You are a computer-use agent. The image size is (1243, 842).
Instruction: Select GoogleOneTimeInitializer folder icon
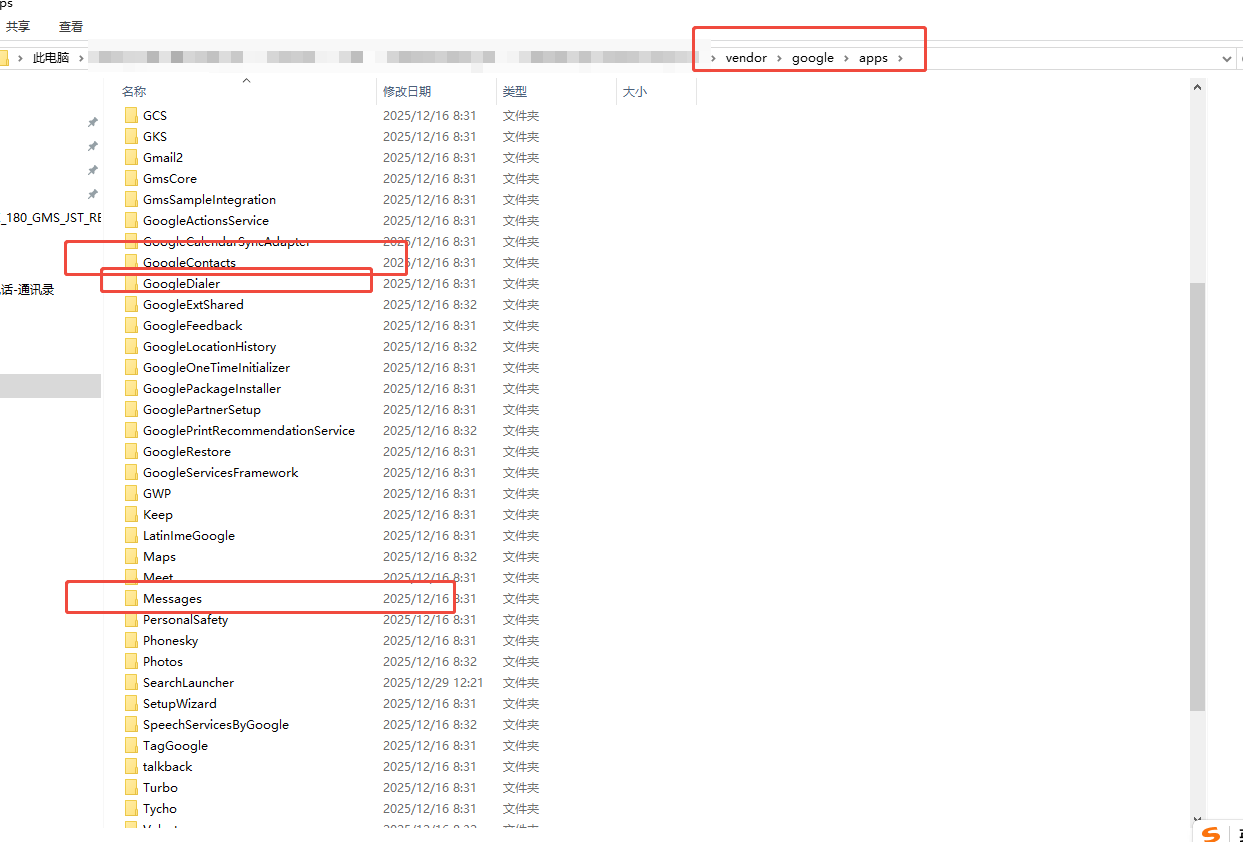131,367
